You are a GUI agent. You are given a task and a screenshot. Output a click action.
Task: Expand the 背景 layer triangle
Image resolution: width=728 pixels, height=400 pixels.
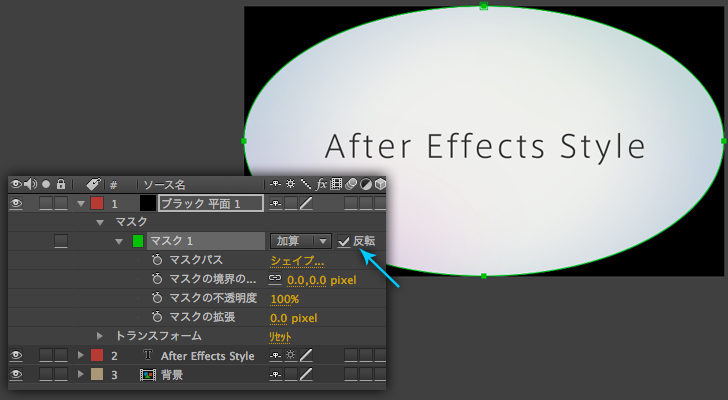pos(81,374)
